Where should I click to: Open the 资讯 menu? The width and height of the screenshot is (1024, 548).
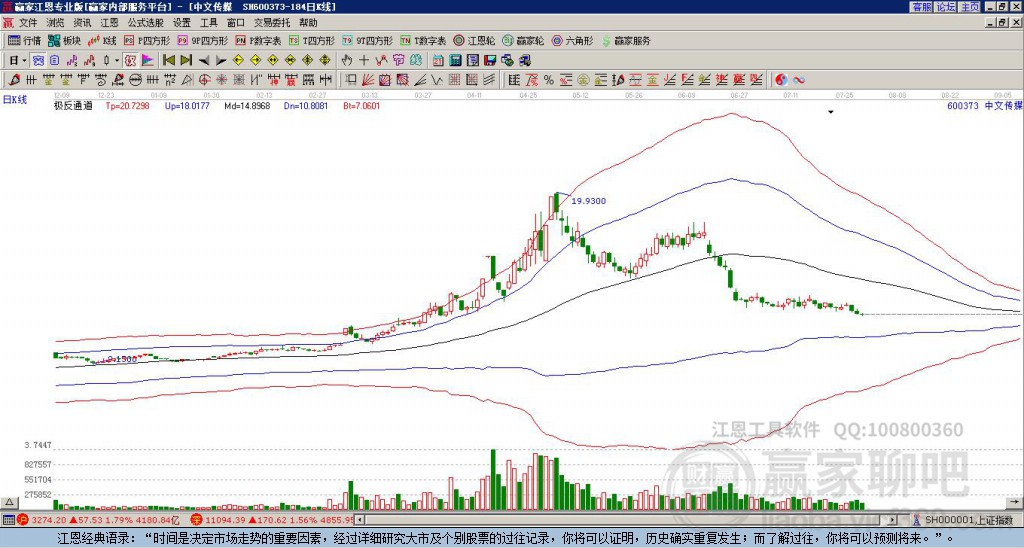pyautogui.click(x=82, y=23)
